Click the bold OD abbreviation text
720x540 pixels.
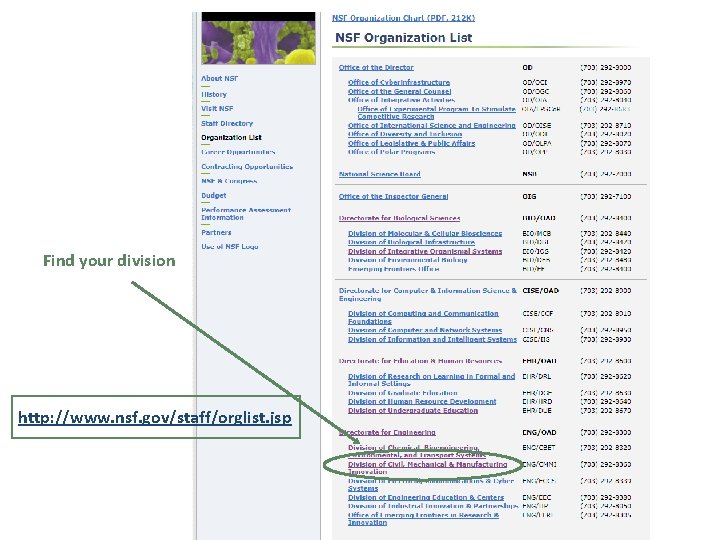(x=527, y=68)
